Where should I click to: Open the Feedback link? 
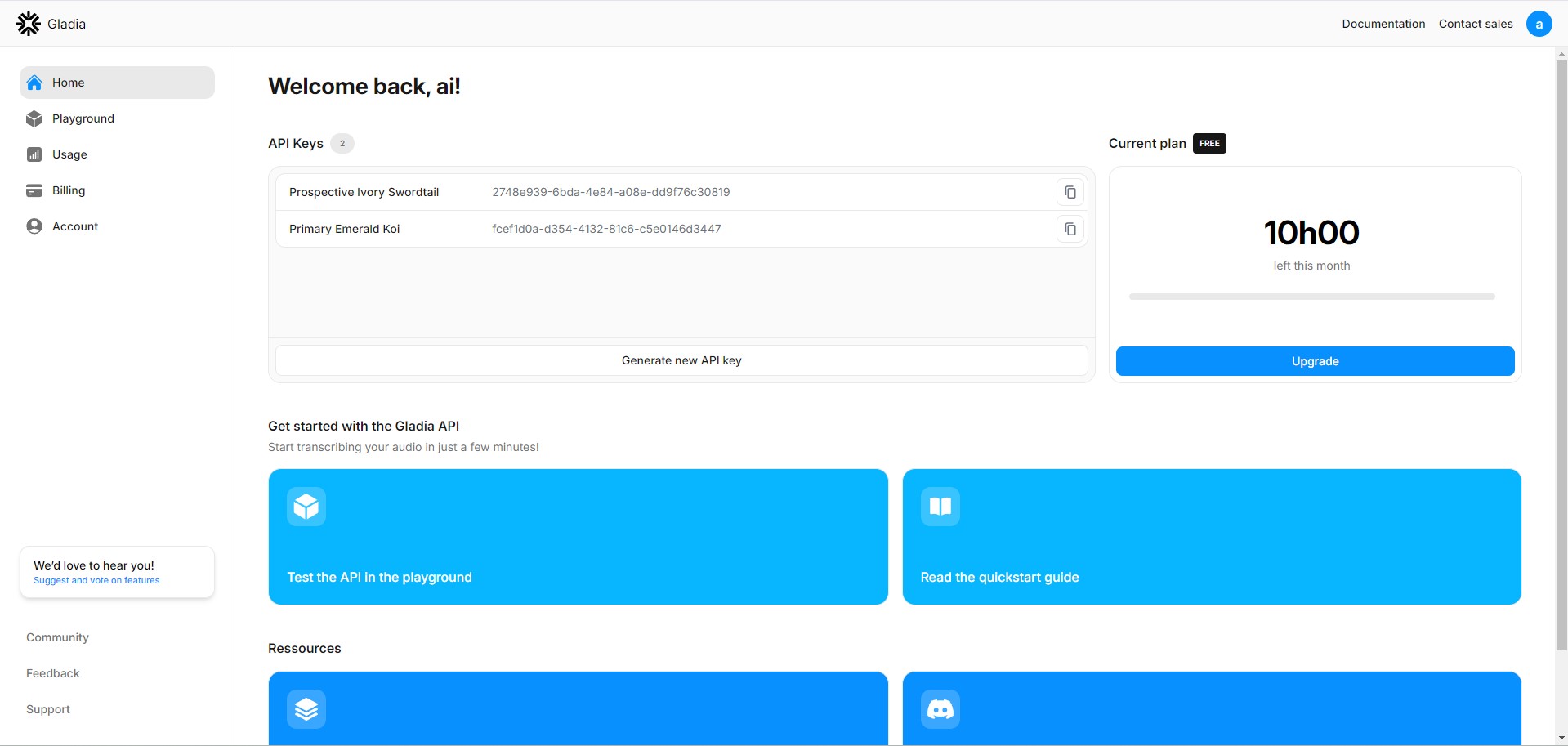(53, 673)
